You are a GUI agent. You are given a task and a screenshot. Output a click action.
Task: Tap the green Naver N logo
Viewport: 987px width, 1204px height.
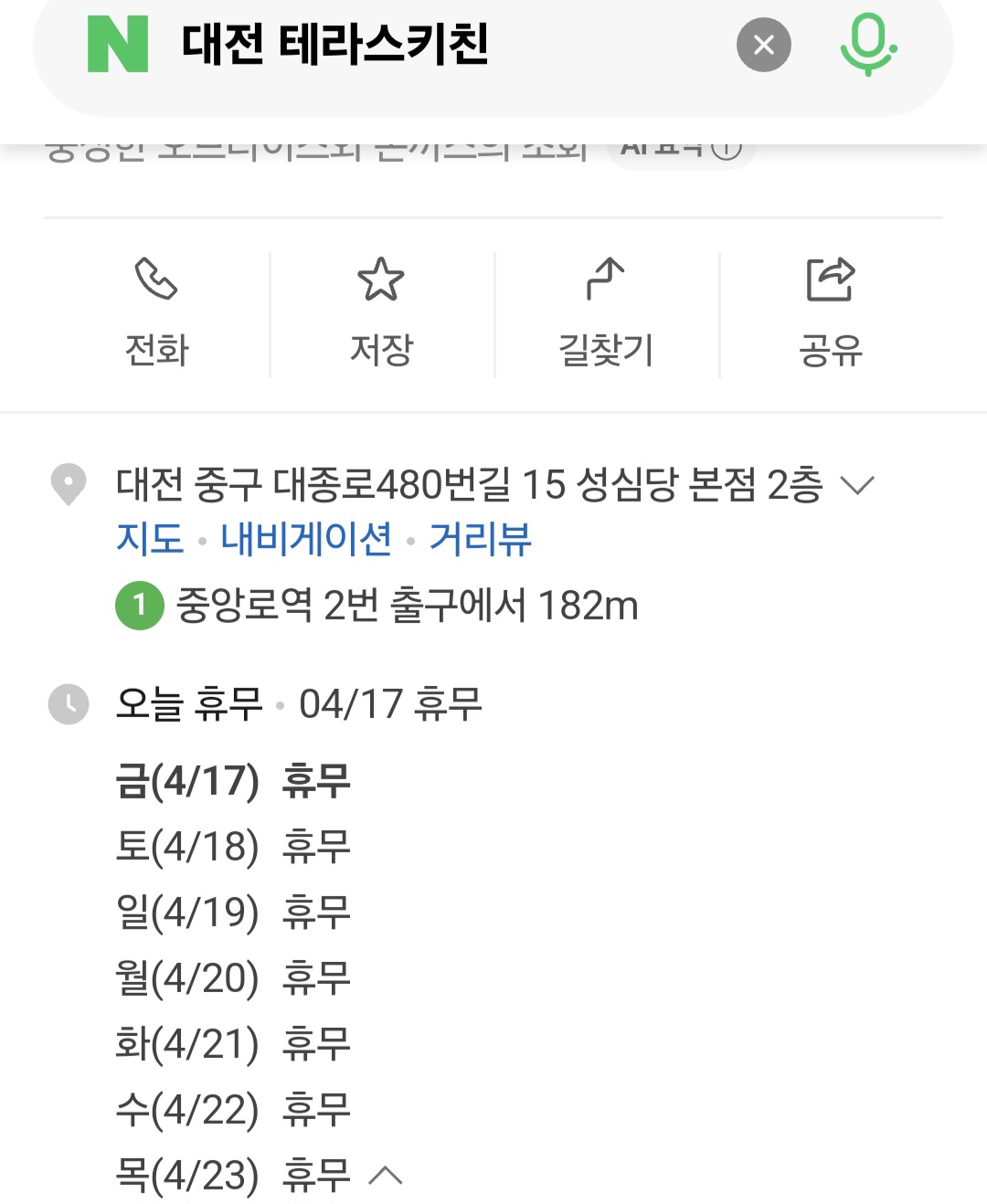(x=118, y=45)
